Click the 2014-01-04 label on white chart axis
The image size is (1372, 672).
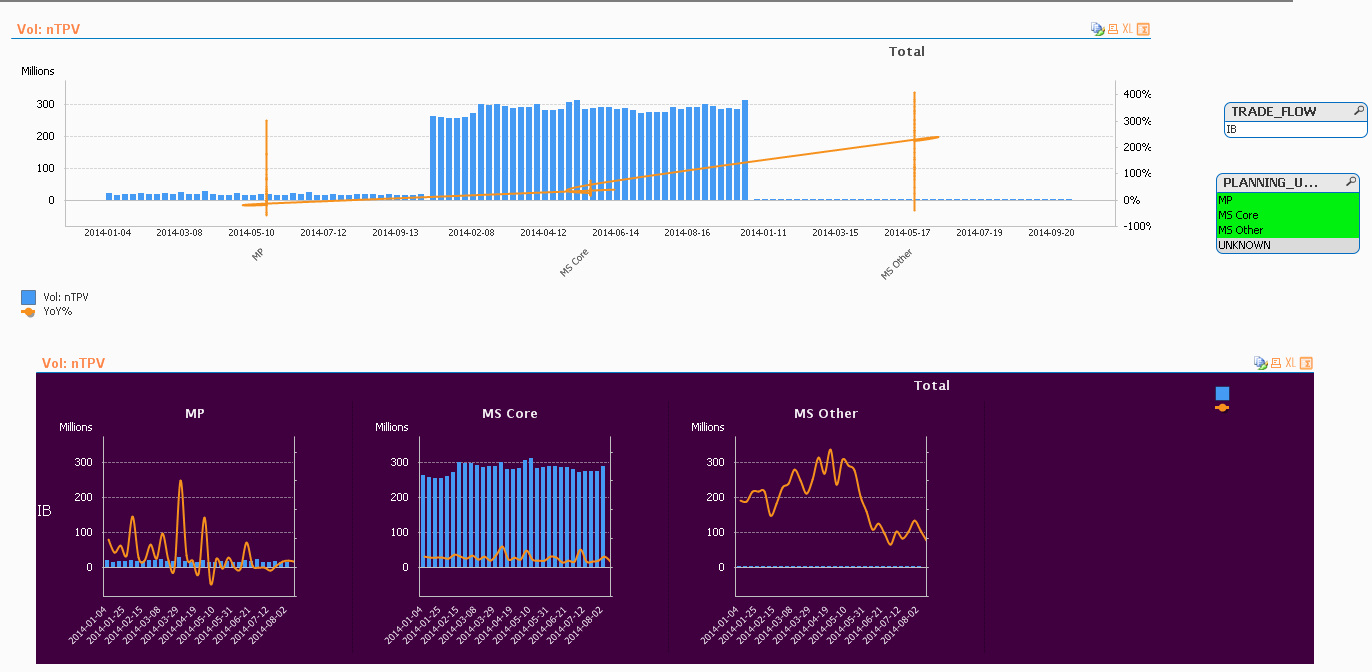pos(107,232)
